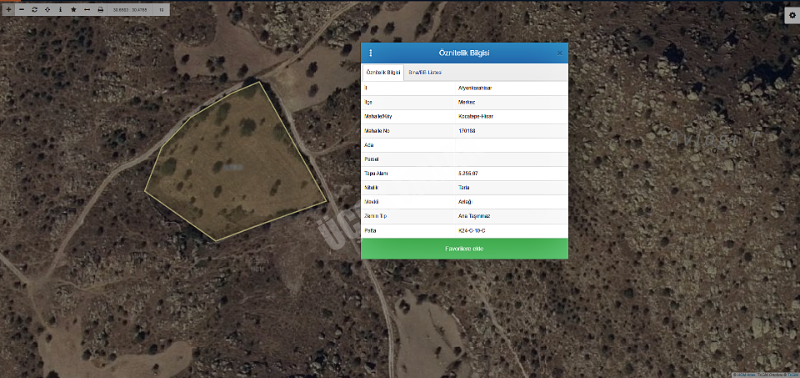The width and height of the screenshot is (800, 378).
Task: Open the panel's three-dot menu
Action: click(370, 53)
